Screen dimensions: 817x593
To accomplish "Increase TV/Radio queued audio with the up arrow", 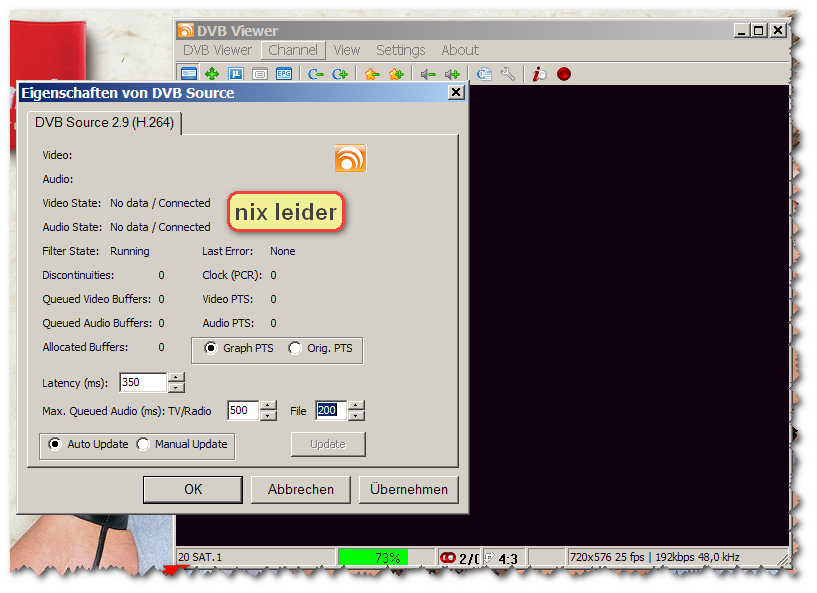I will [268, 405].
